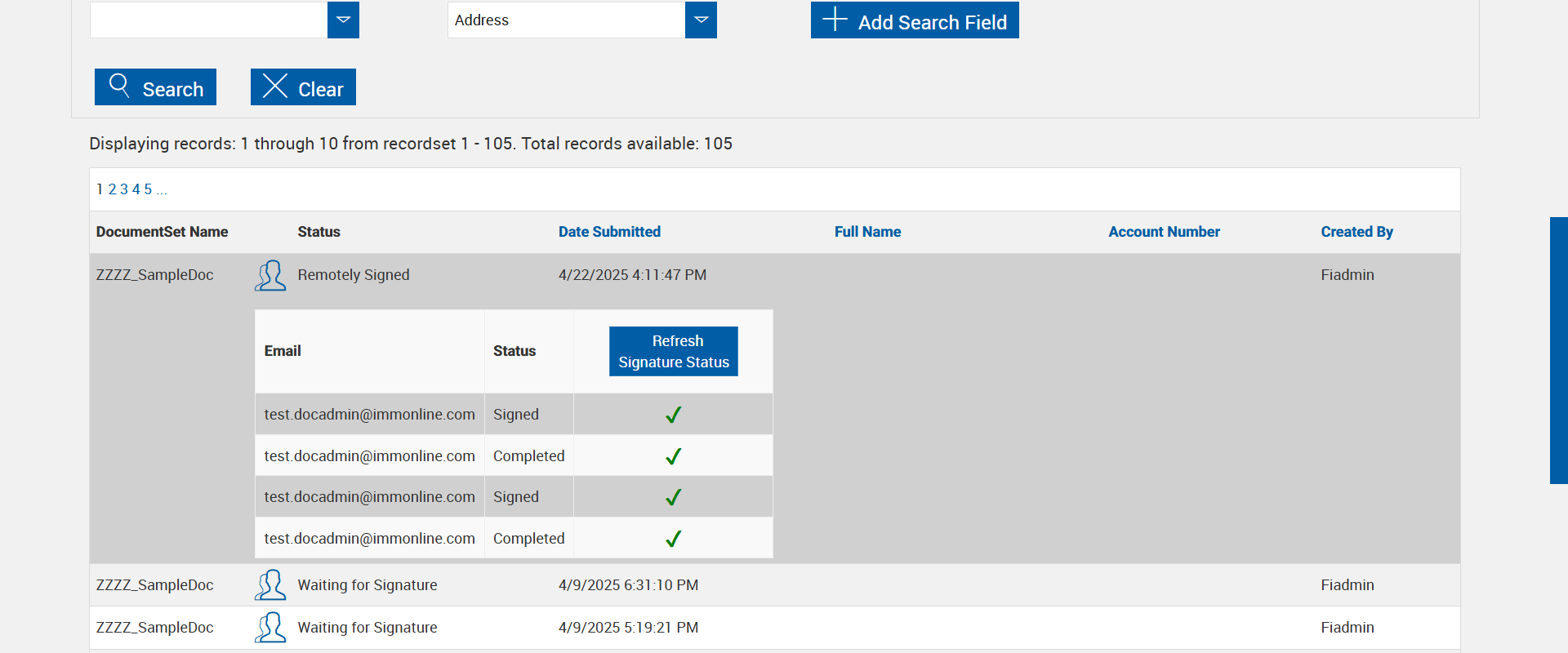This screenshot has width=1568, height=653.
Task: Click signers icon for 6:31:10 PM record
Action: [x=270, y=585]
